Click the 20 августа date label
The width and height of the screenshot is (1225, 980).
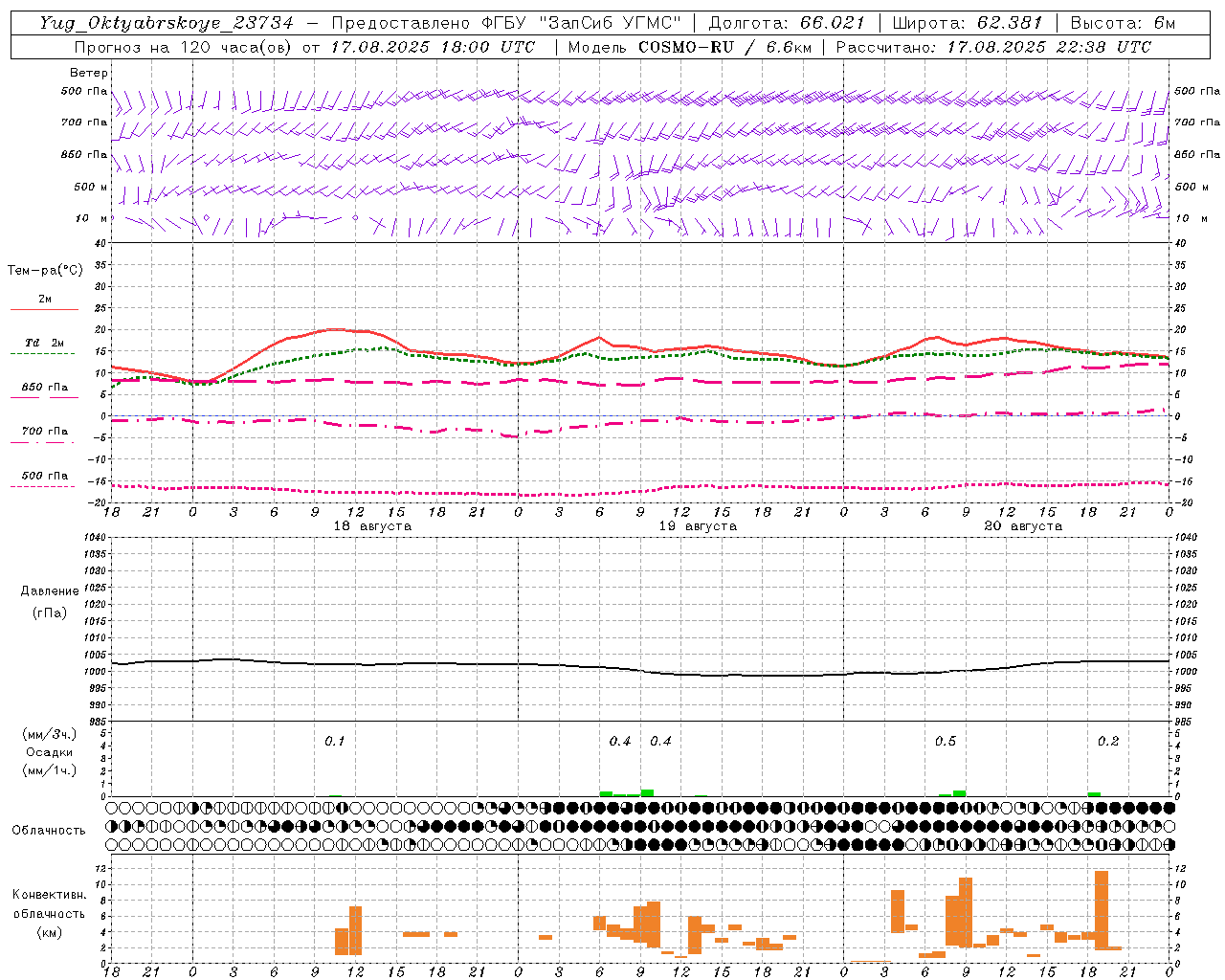1023,526
